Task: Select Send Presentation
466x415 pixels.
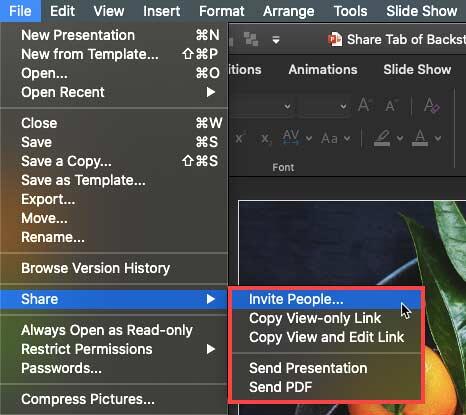Action: [327, 368]
